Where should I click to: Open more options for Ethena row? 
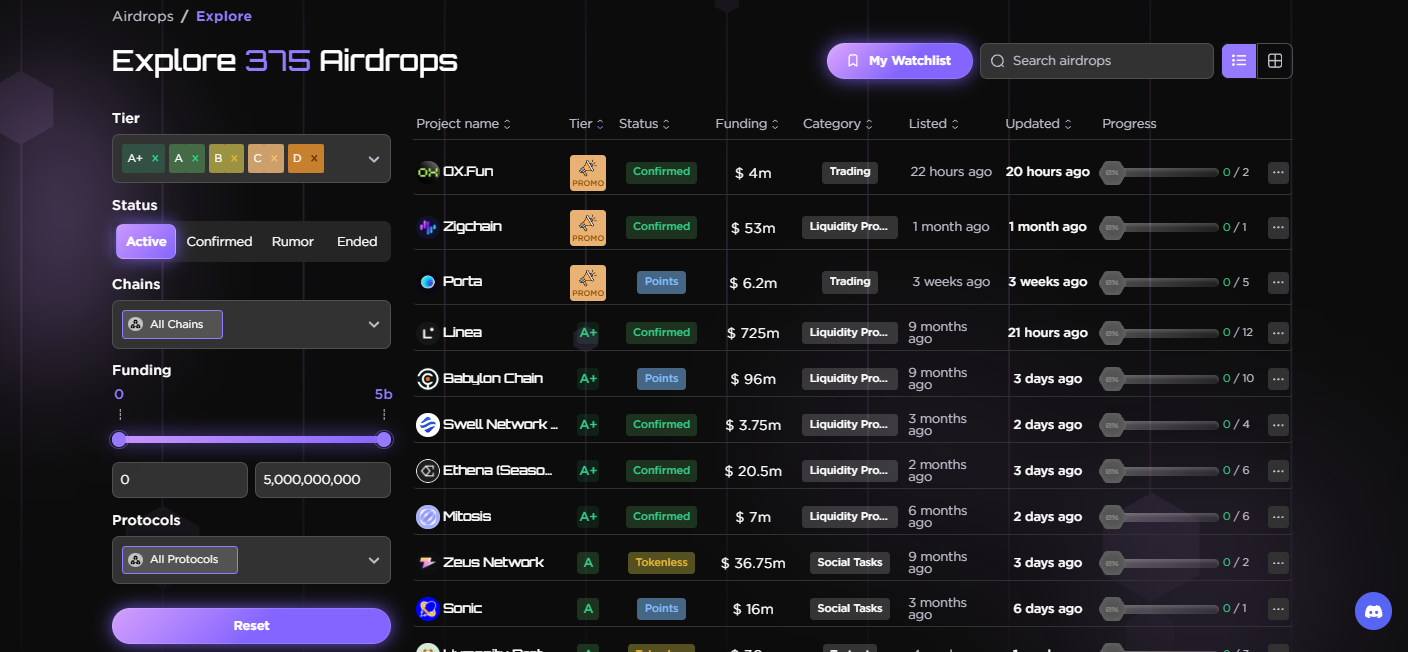pos(1278,470)
